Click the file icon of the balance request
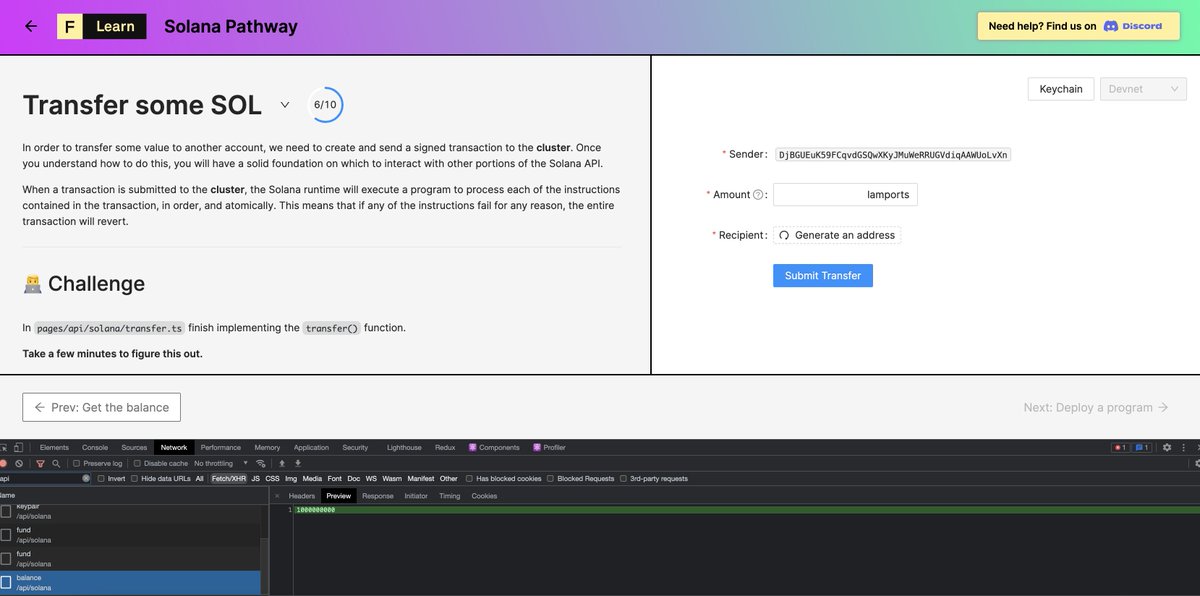 point(6,582)
